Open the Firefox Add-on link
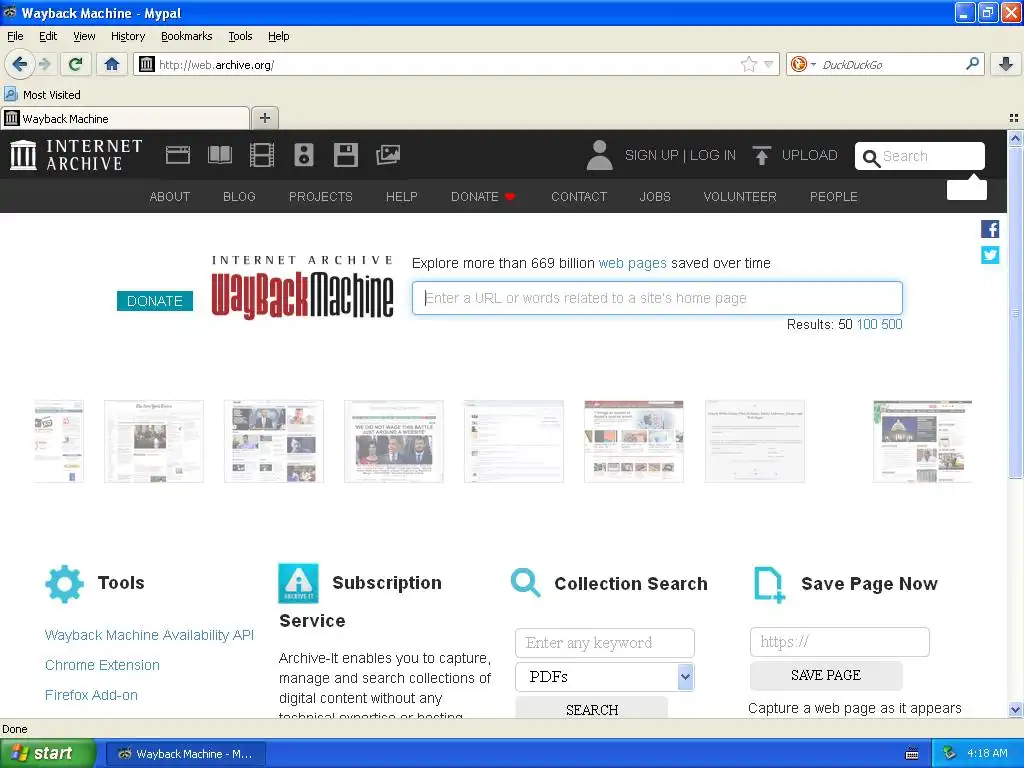1024x768 pixels. click(x=91, y=695)
